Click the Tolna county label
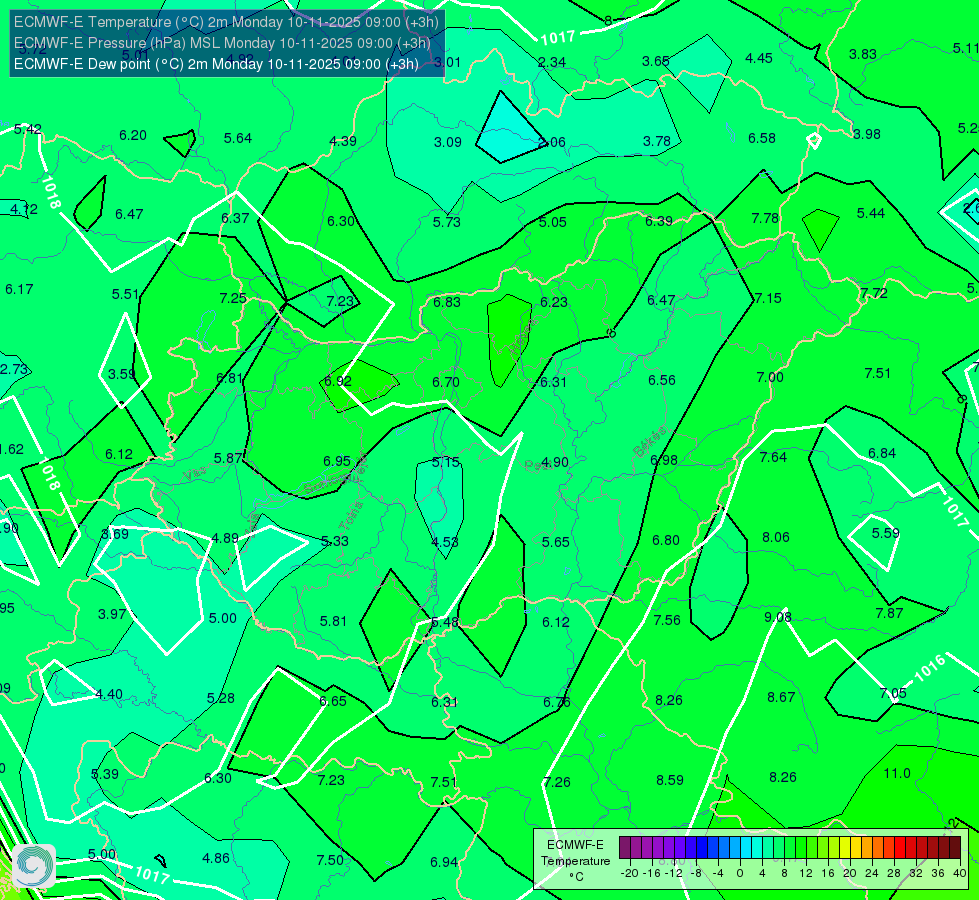The height and width of the screenshot is (900, 979). point(351,517)
